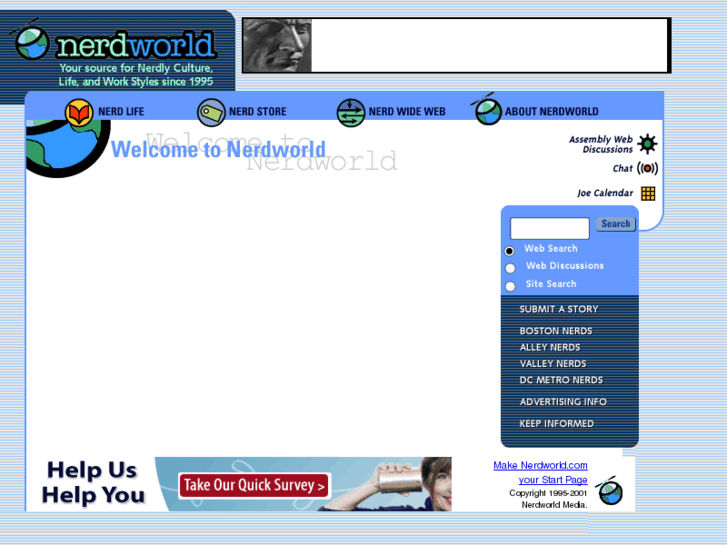
Task: Click Take Our Quick Survey button
Action: click(x=254, y=486)
